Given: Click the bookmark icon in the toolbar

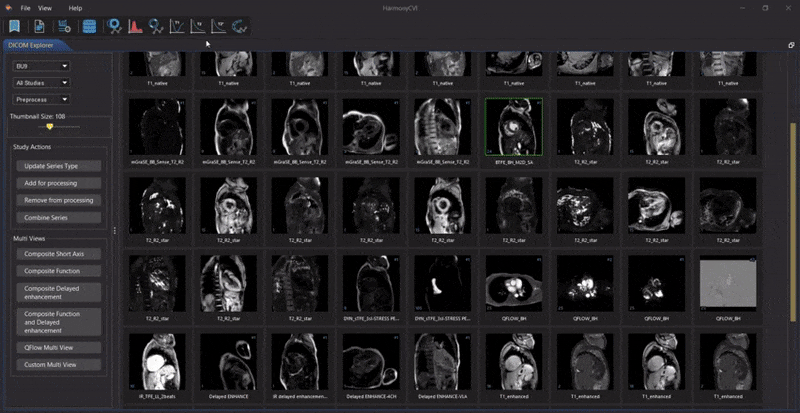Looking at the screenshot, I should pyautogui.click(x=14, y=26).
